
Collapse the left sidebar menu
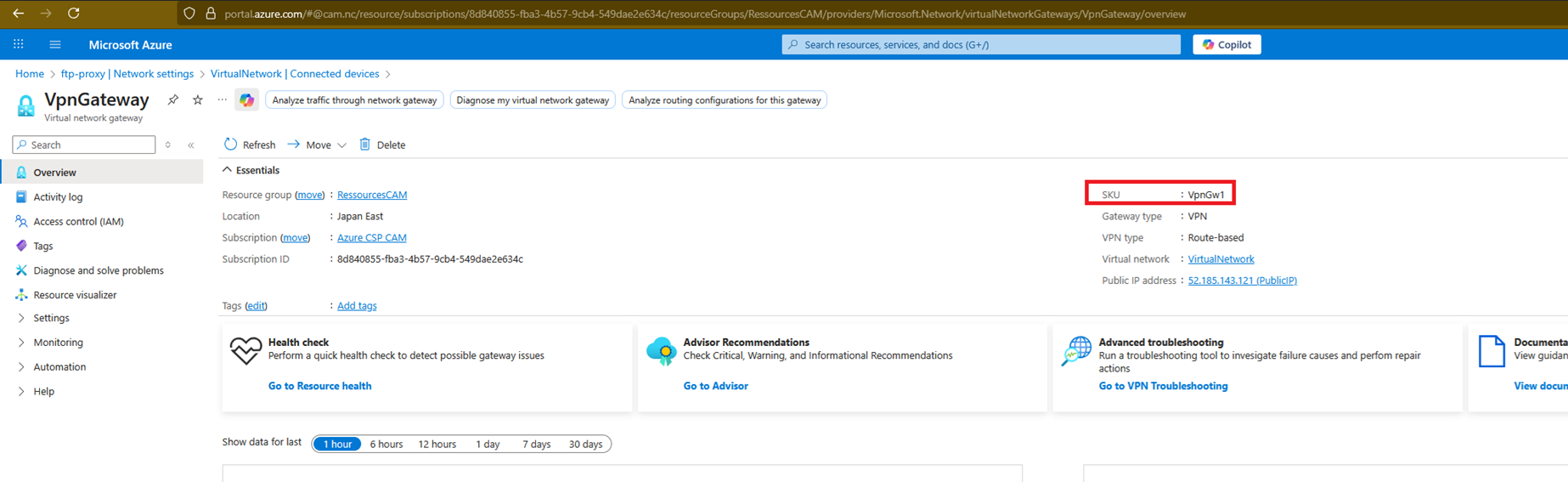click(191, 145)
